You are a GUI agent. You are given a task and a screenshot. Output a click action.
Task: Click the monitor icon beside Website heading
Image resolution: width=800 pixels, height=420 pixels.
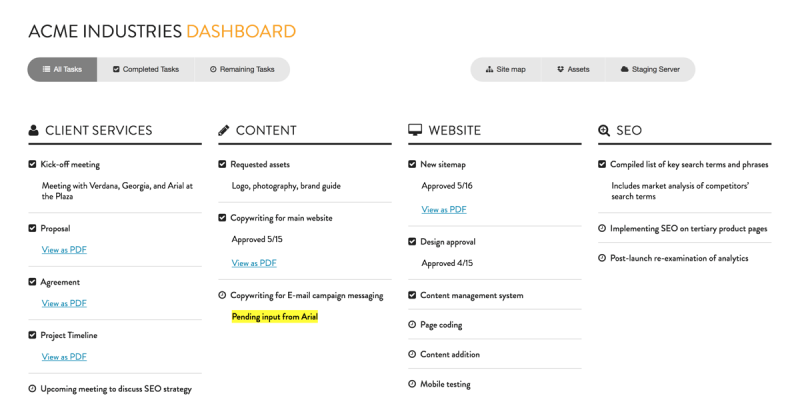[415, 130]
